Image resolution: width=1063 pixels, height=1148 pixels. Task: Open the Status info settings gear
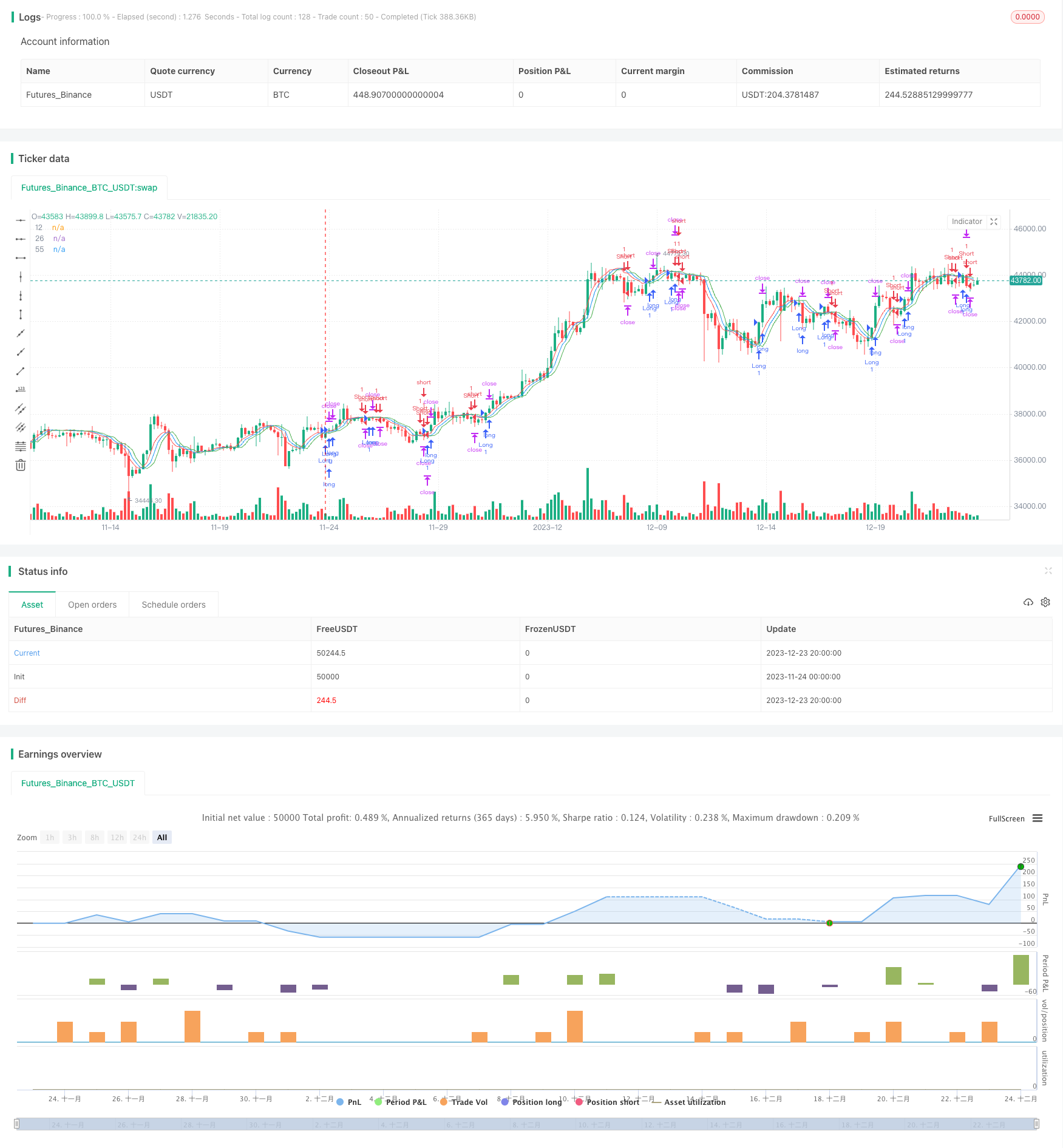[x=1045, y=602]
